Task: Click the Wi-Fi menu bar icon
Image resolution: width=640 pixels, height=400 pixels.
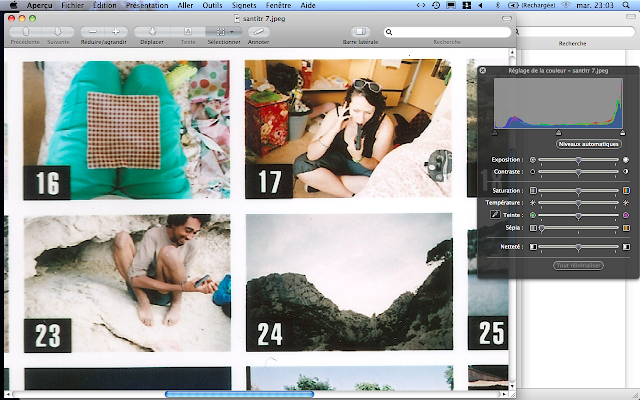Action: pyautogui.click(x=566, y=5)
